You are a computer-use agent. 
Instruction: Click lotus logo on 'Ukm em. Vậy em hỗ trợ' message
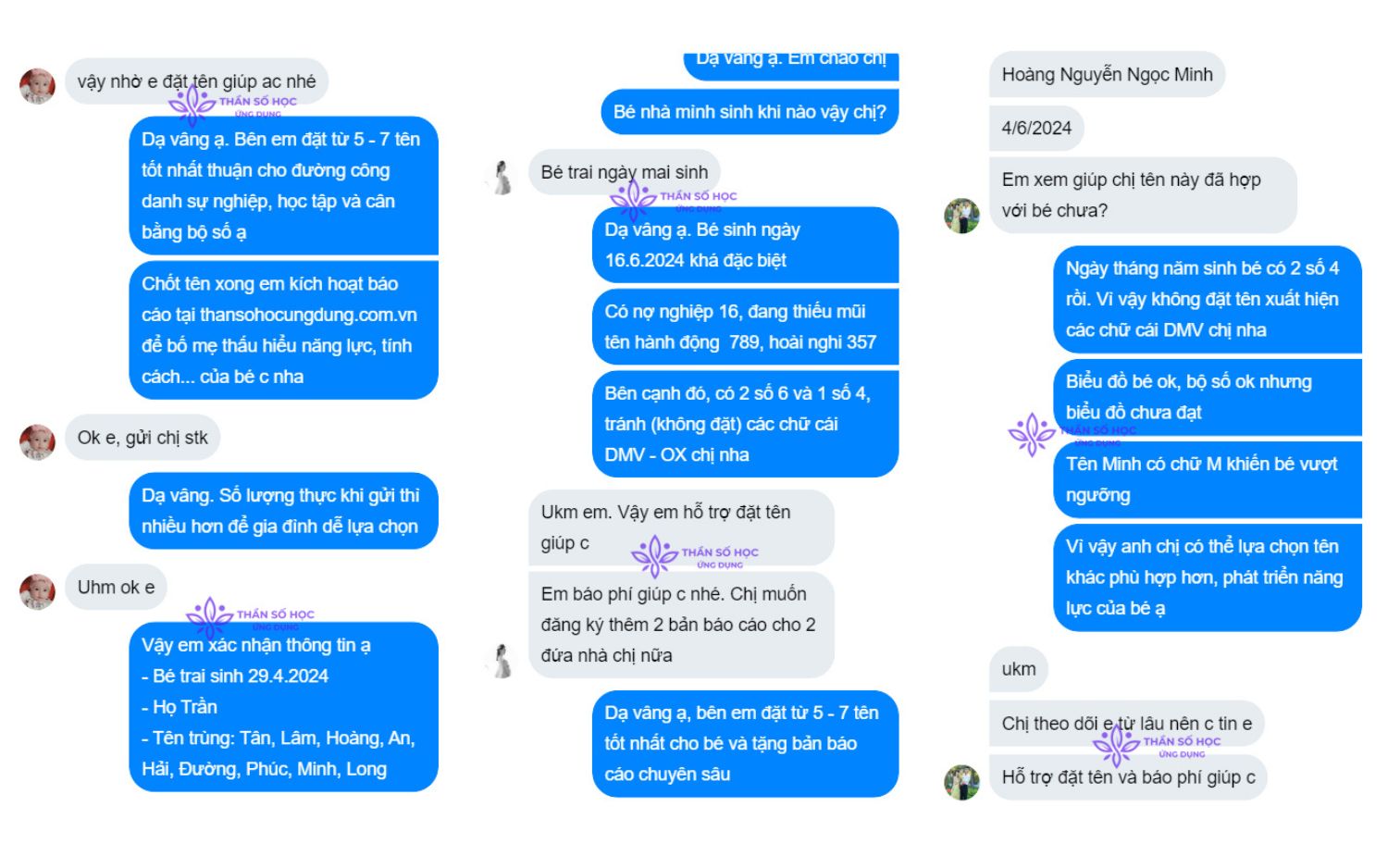tap(654, 555)
